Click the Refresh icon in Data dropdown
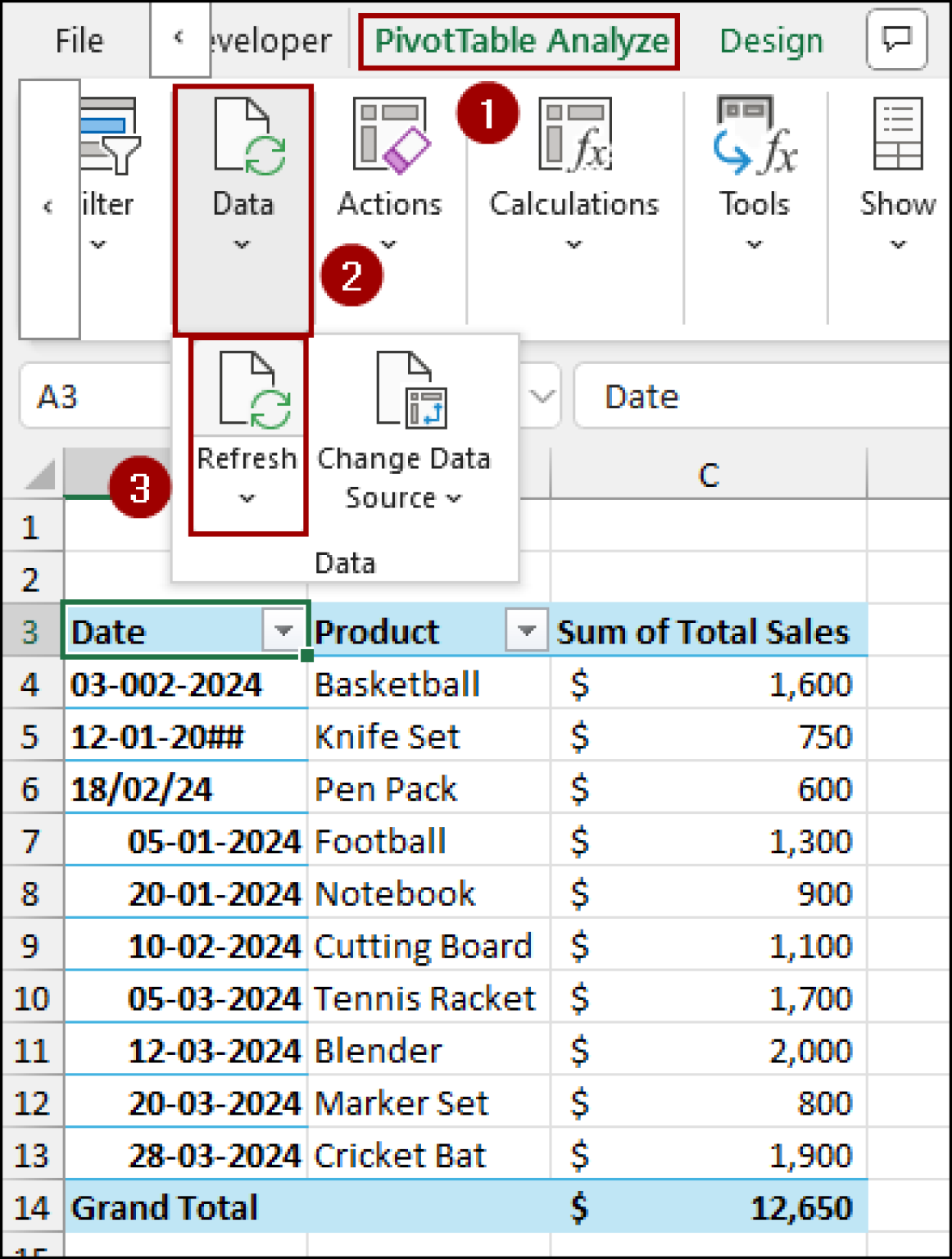Viewport: 952px width, 1259px height. tap(255, 390)
